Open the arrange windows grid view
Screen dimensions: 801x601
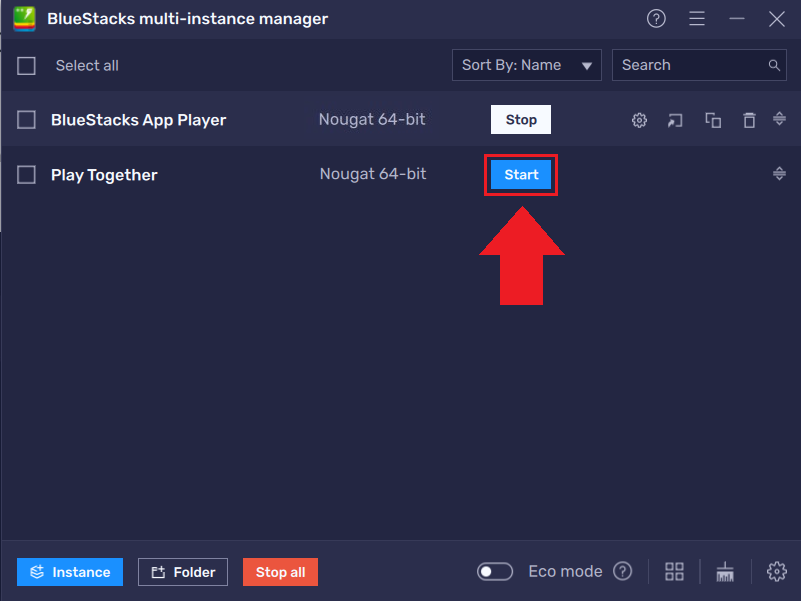(674, 571)
